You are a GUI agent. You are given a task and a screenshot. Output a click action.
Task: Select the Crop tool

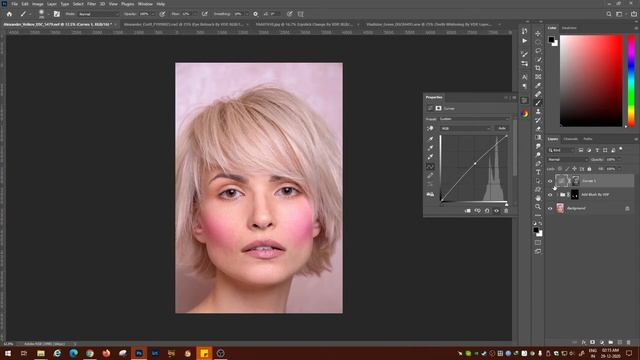[538, 68]
